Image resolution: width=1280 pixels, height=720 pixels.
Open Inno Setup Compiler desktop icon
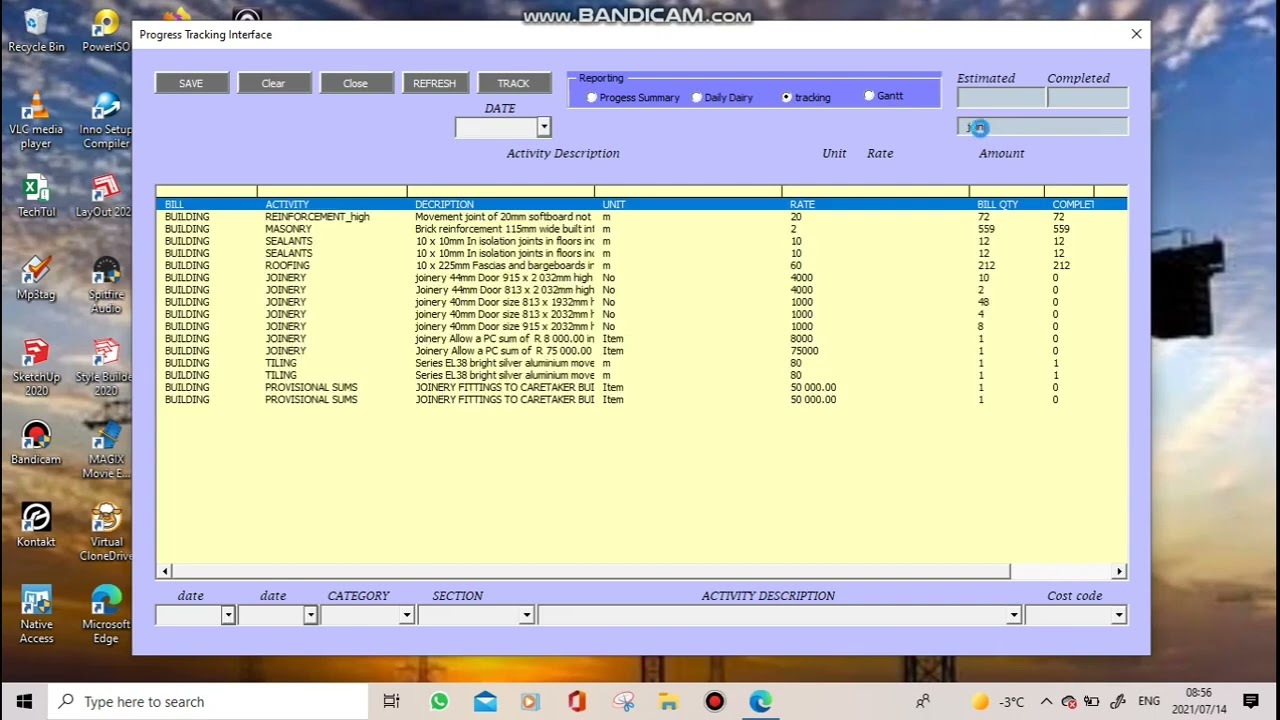(x=106, y=120)
